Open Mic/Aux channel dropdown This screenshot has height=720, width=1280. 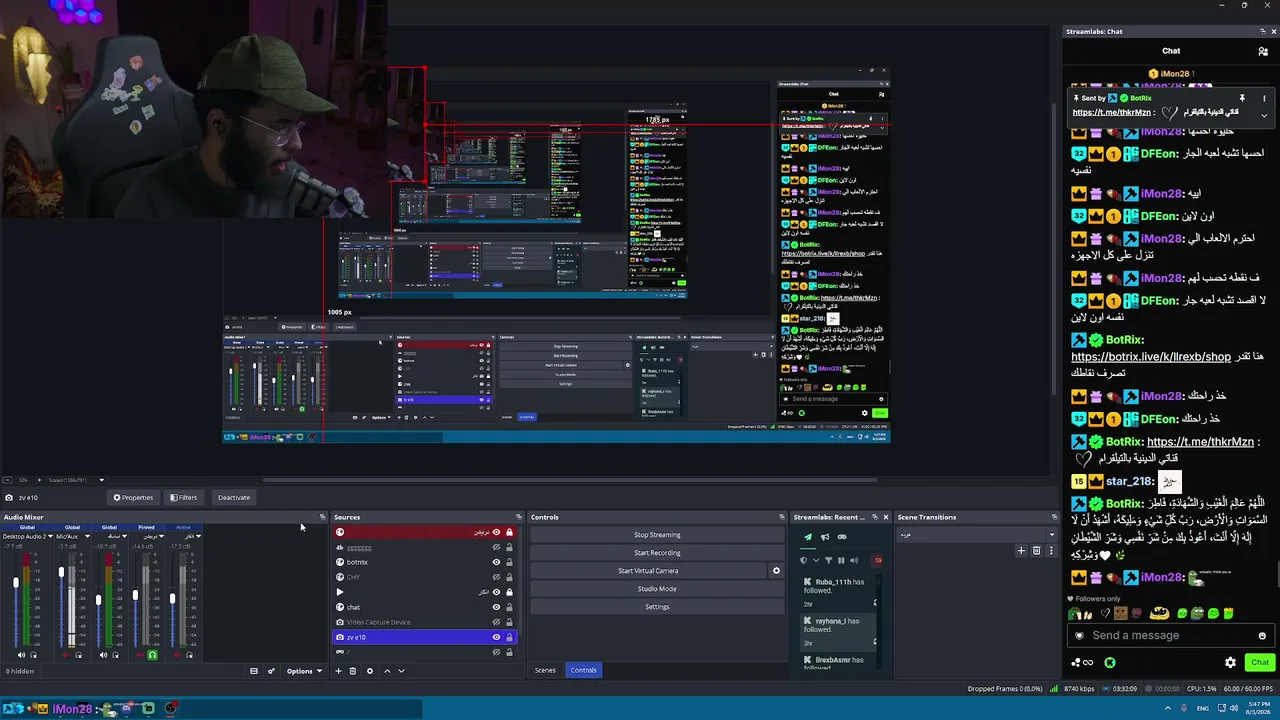87,537
